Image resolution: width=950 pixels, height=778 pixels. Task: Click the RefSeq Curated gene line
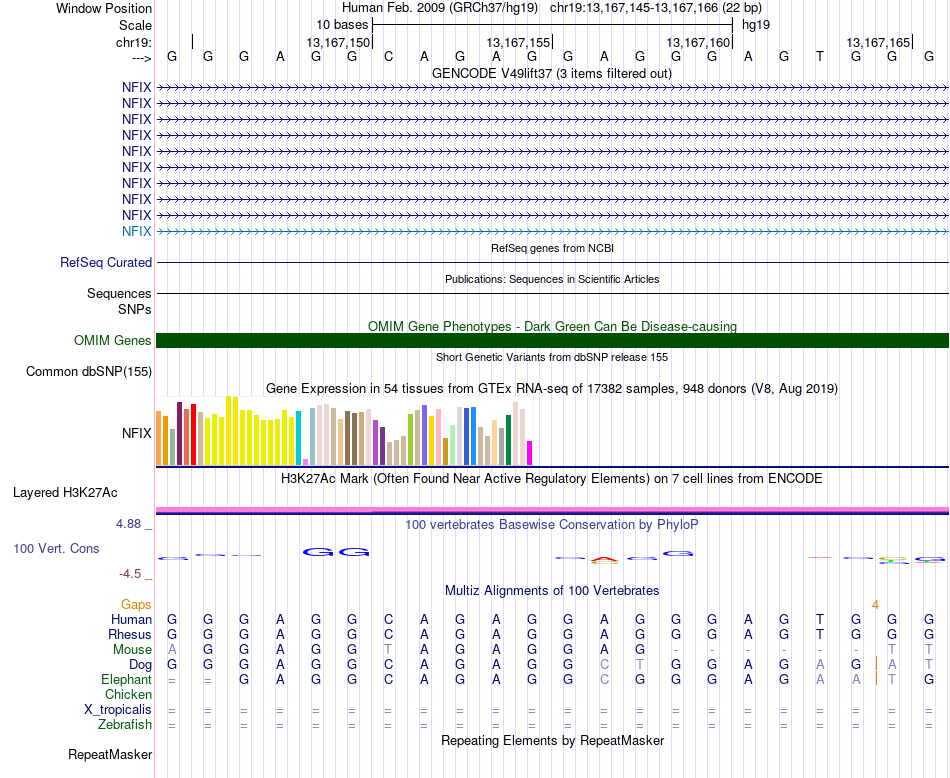[x=552, y=262]
